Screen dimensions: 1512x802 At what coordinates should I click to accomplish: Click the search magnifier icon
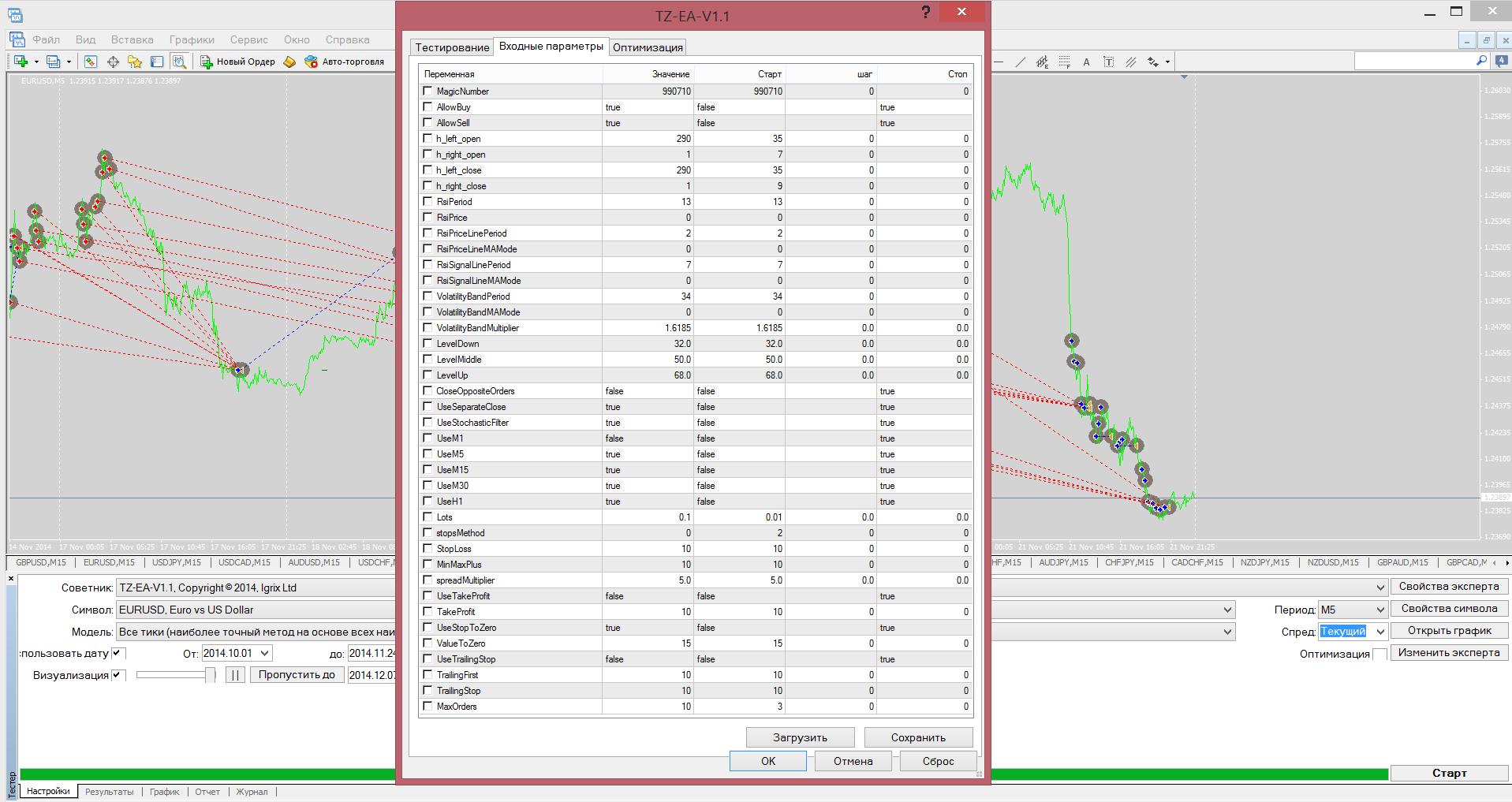coord(1480,61)
